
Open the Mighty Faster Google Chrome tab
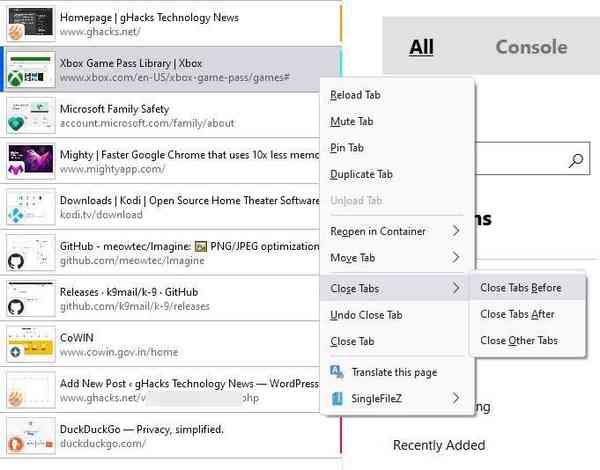coord(161,161)
